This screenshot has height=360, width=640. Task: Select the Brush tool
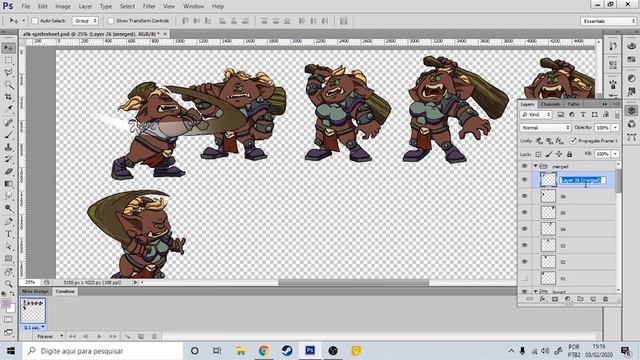tap(8, 135)
